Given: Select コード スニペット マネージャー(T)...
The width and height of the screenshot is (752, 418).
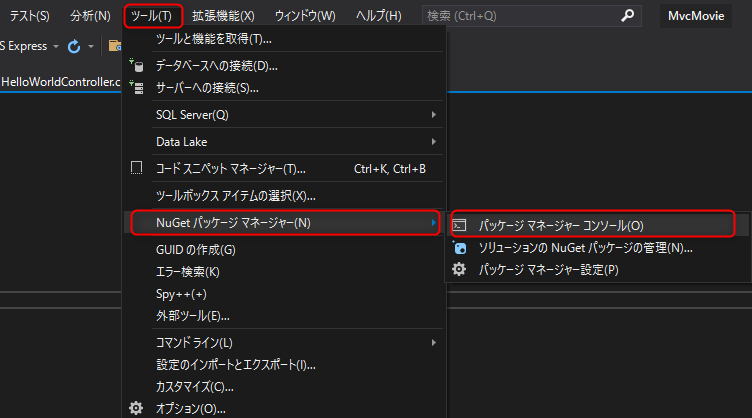Looking at the screenshot, I should (284, 168).
